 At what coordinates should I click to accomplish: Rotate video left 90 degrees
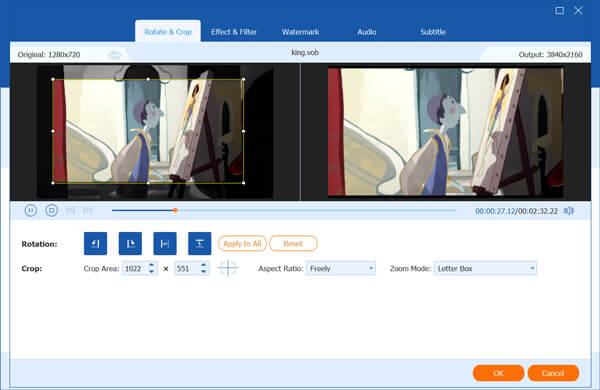[x=95, y=243]
